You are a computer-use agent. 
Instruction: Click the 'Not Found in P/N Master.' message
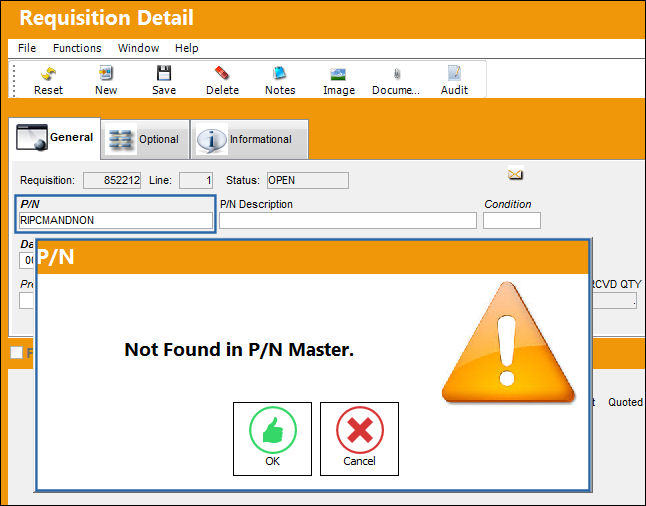(239, 349)
